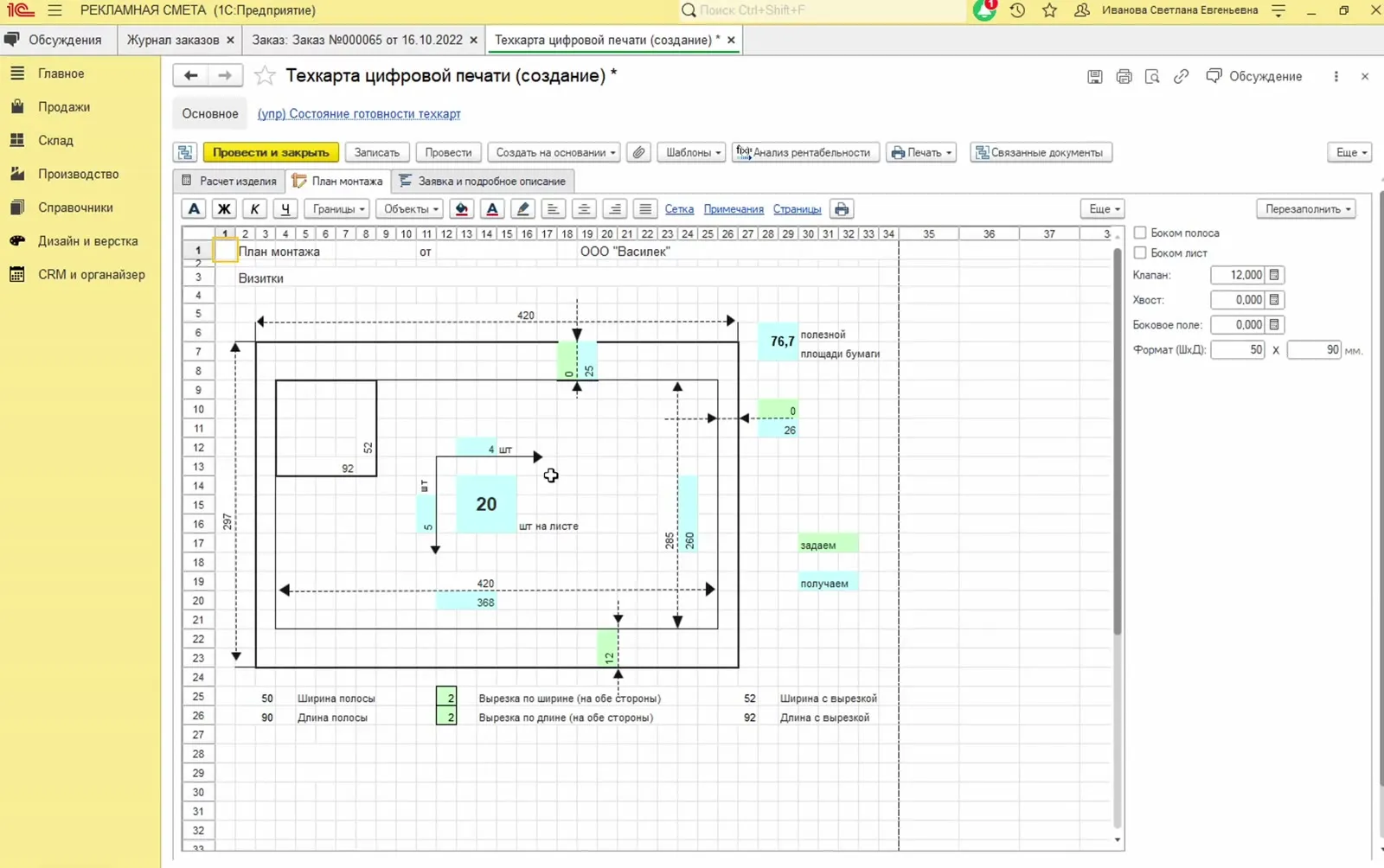Copy link to this document with the chain icon
The image size is (1384, 868).
pos(1181,76)
